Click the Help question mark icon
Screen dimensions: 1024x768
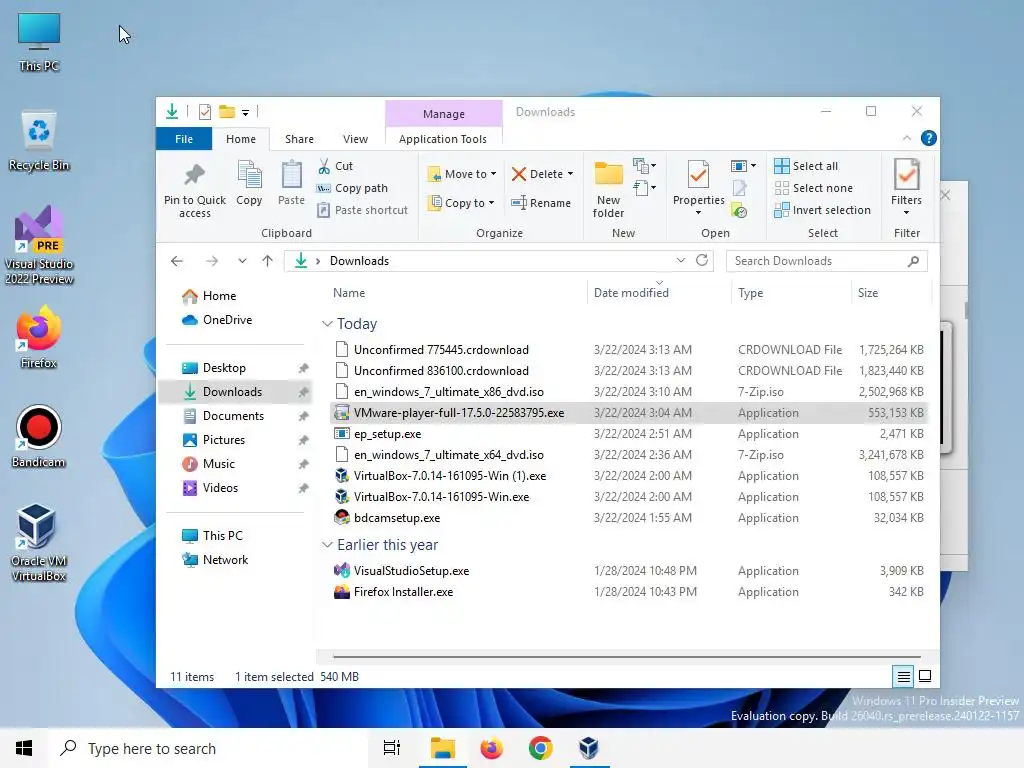pyautogui.click(x=928, y=138)
